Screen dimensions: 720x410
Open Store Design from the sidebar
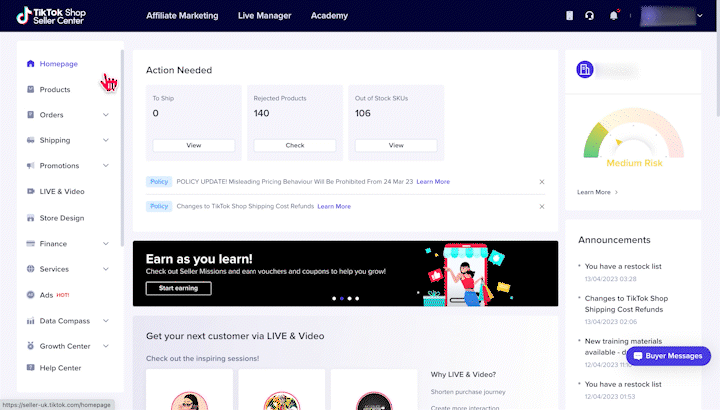[62, 218]
